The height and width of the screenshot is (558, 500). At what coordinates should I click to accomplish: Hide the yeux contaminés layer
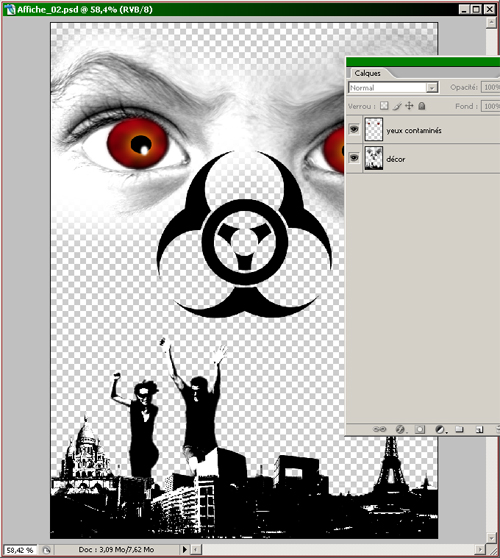click(354, 129)
